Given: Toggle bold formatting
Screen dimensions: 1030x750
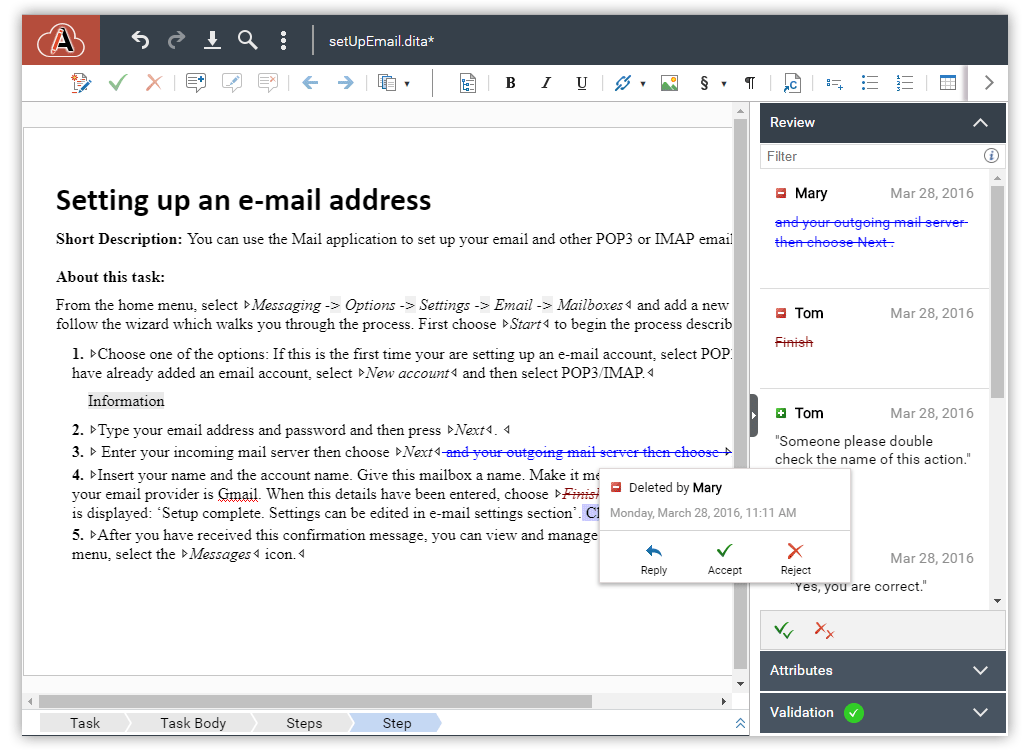Looking at the screenshot, I should [510, 83].
